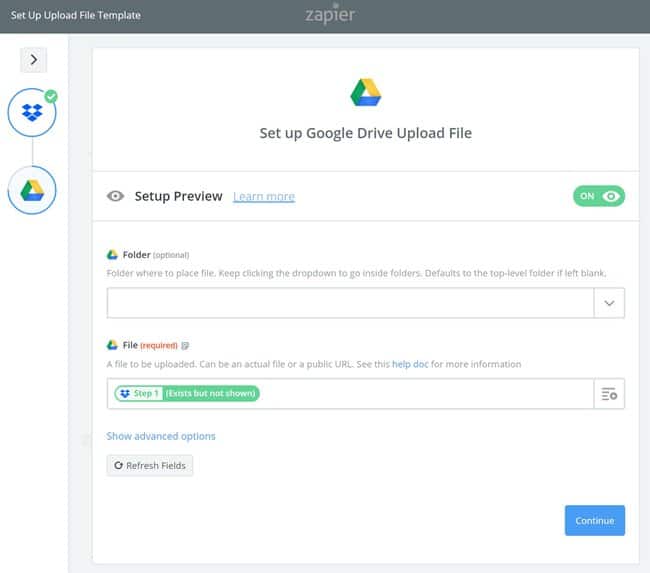Click inside the empty Folder field
Image resolution: width=650 pixels, height=573 pixels.
[350, 303]
